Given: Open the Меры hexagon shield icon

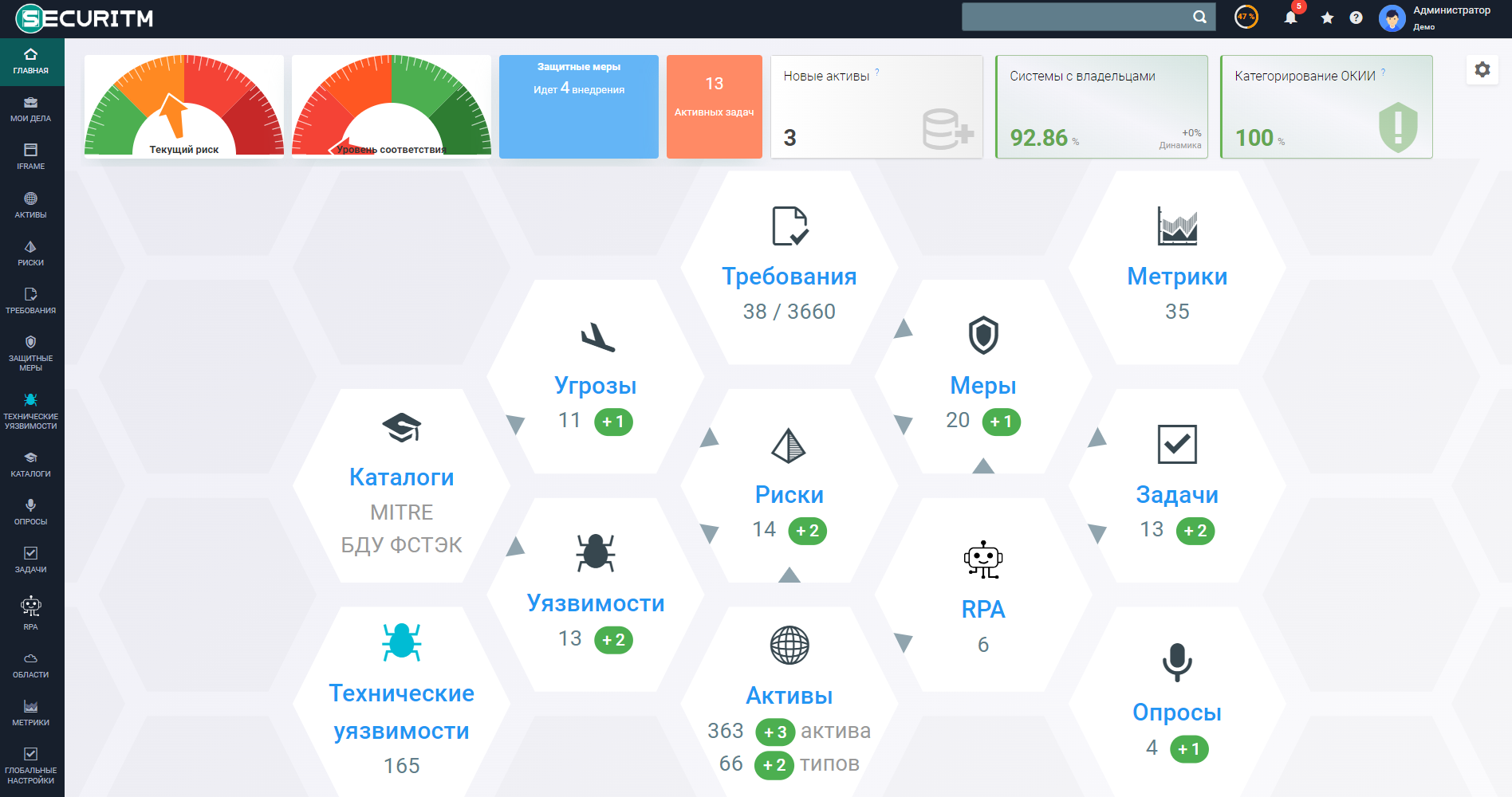Looking at the screenshot, I should click(x=983, y=336).
